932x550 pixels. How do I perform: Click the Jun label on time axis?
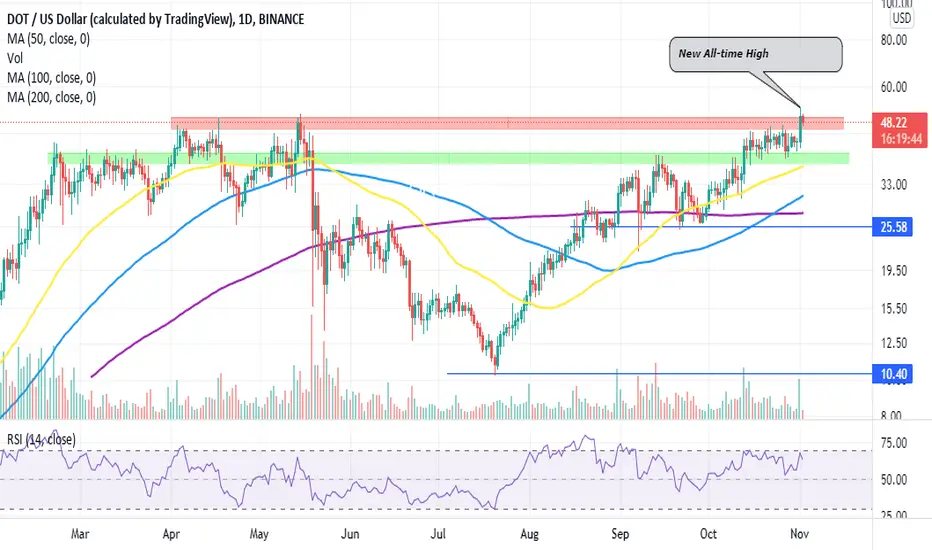[350, 534]
